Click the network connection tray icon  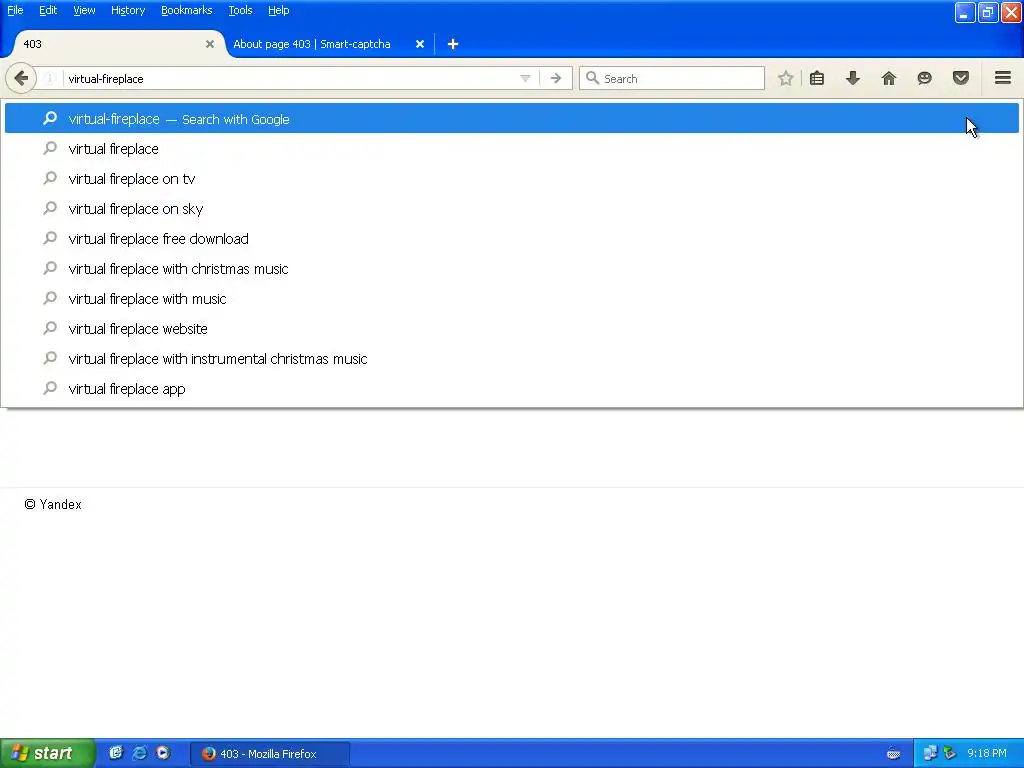tap(930, 754)
